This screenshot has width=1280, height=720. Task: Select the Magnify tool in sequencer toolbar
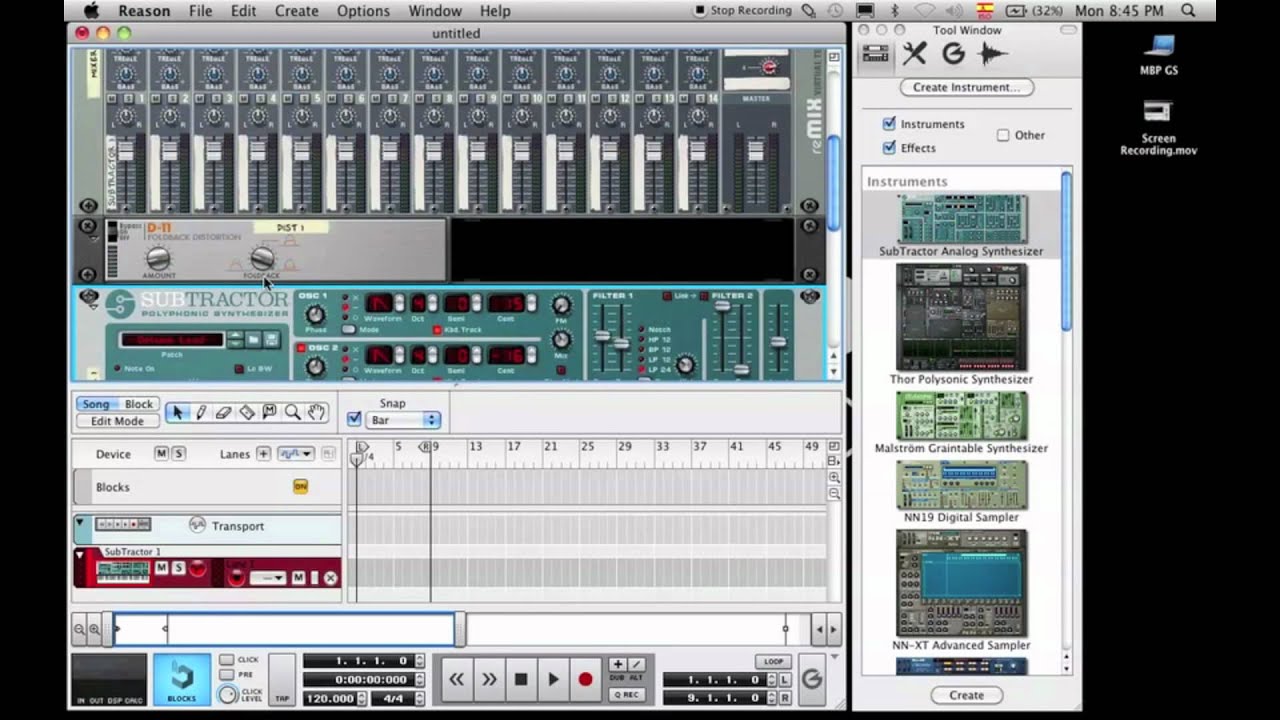[x=292, y=412]
